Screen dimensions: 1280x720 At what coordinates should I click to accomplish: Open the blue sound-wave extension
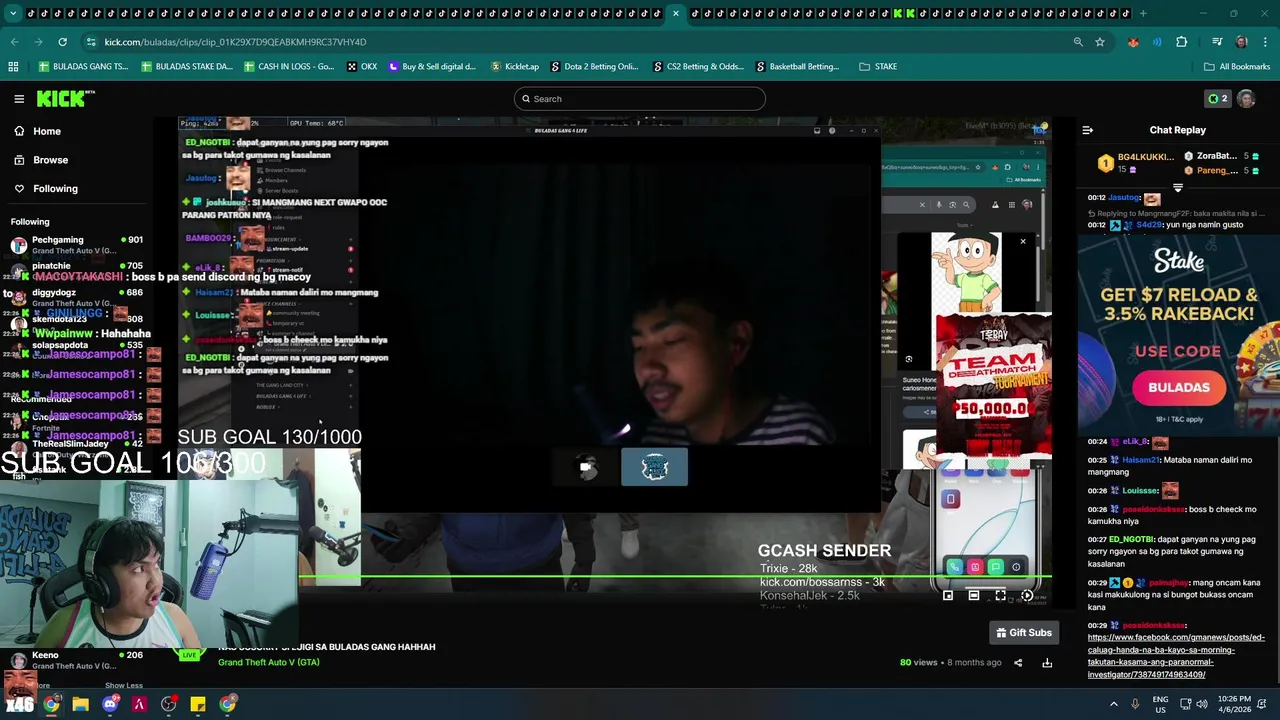pyautogui.click(x=1157, y=42)
